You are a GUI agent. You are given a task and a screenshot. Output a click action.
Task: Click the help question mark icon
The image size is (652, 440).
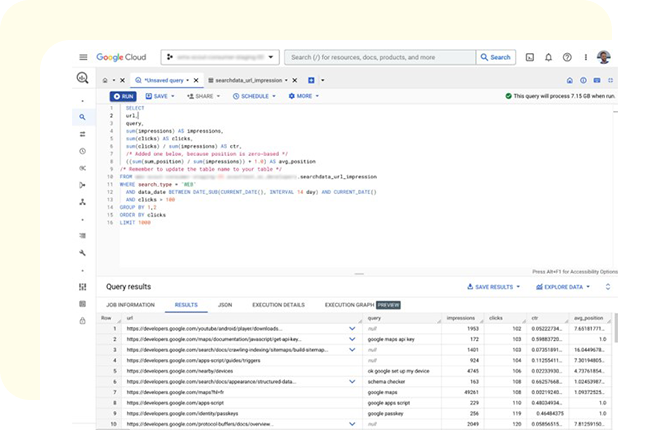567,58
